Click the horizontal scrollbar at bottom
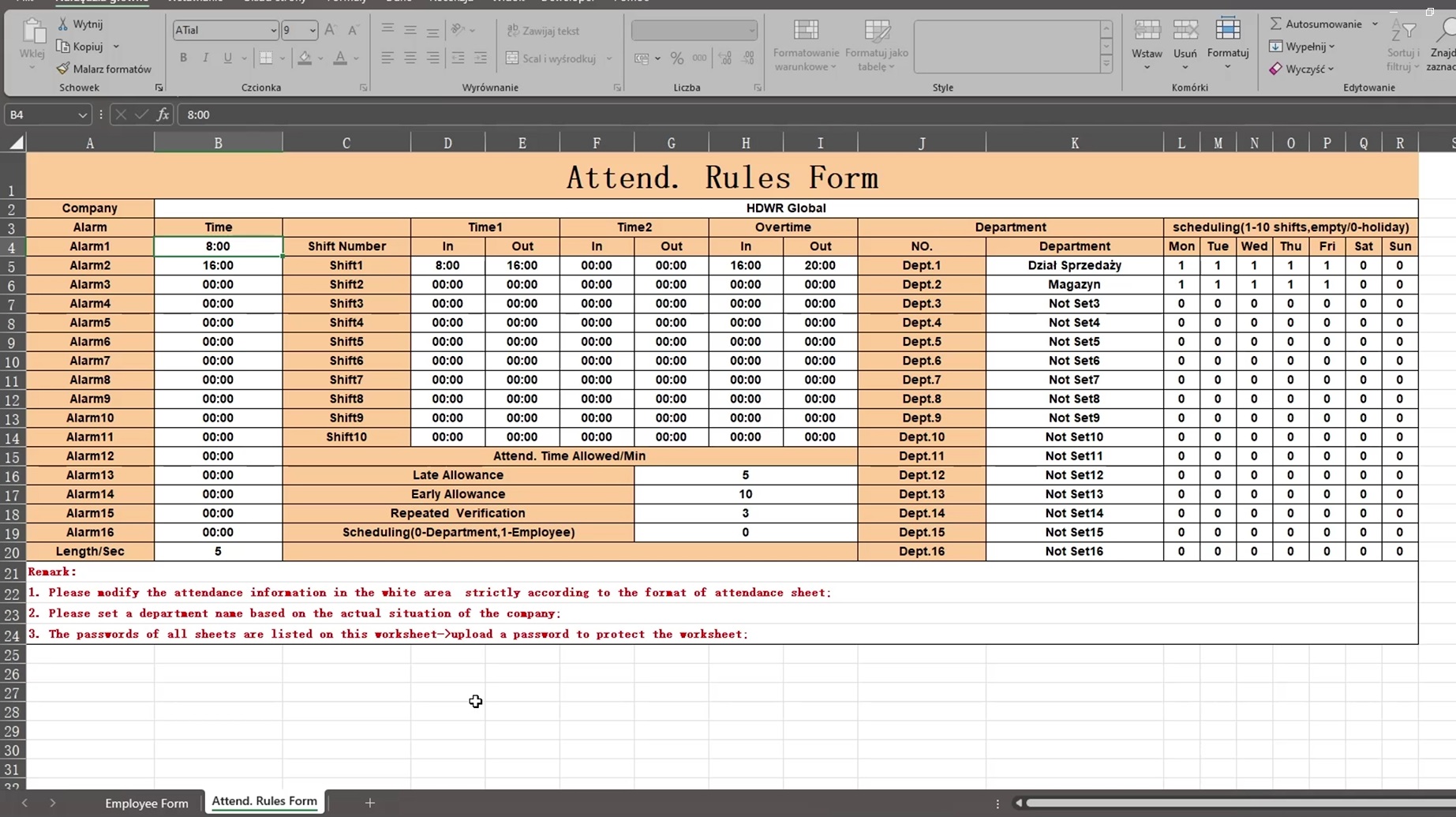The image size is (1456, 817). pos(1239,803)
